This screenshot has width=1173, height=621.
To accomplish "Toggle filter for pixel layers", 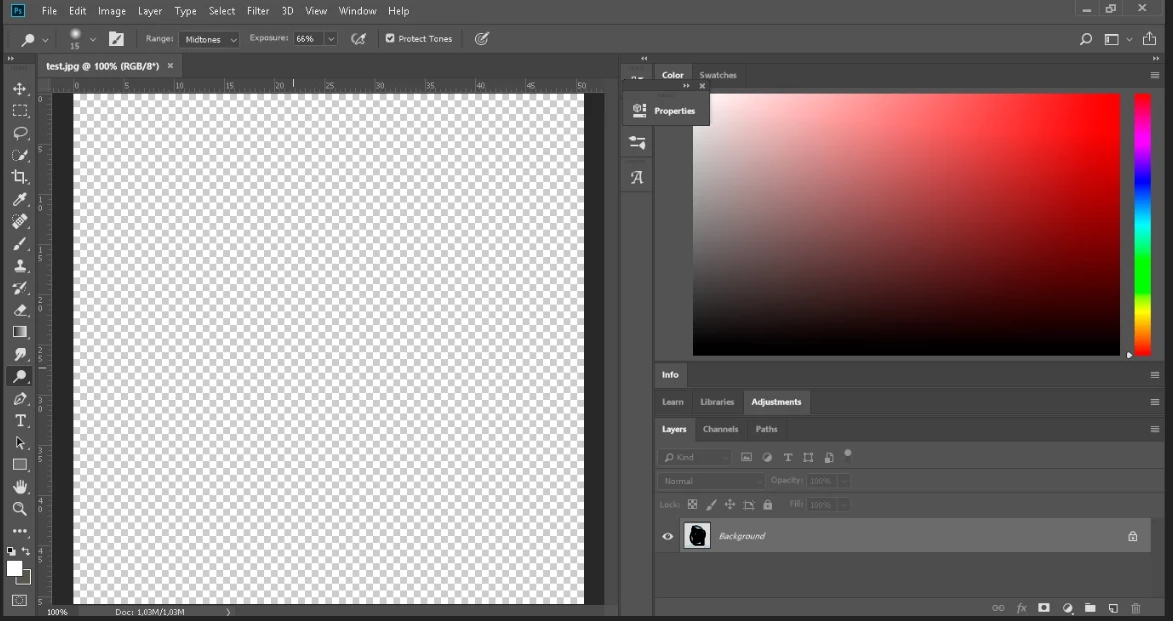I will point(746,457).
